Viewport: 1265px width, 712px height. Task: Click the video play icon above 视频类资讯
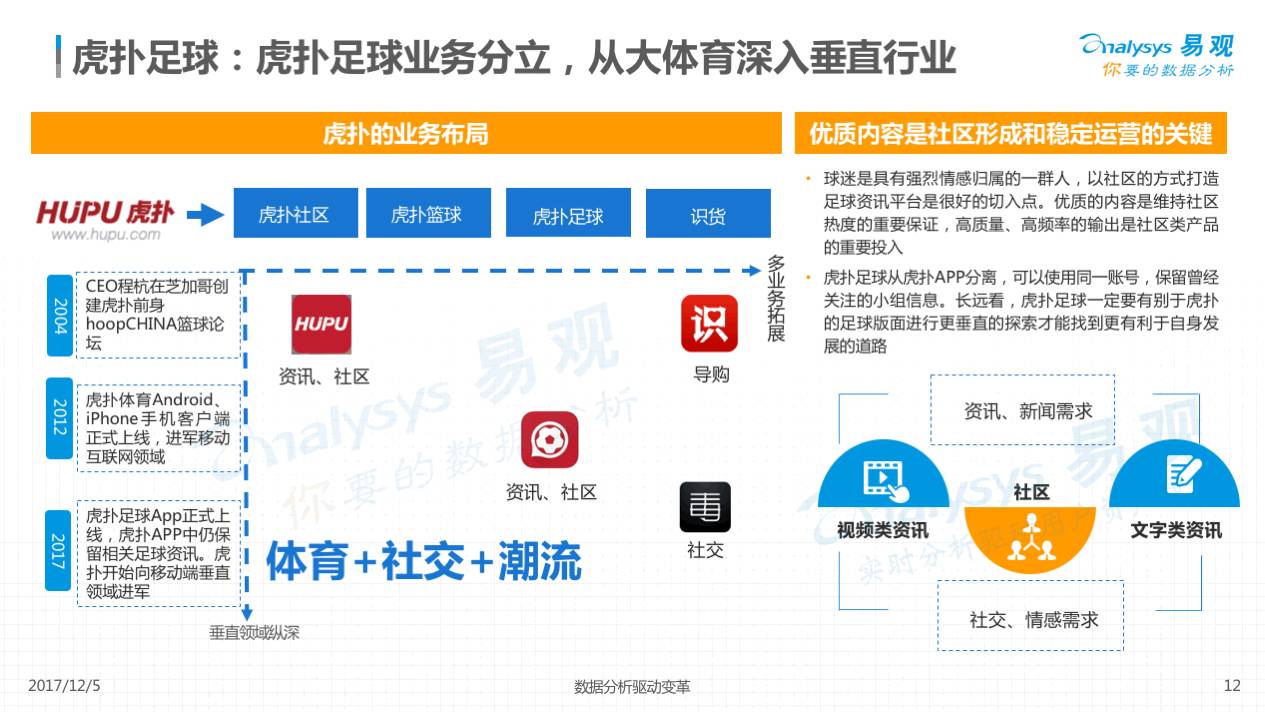pos(885,478)
